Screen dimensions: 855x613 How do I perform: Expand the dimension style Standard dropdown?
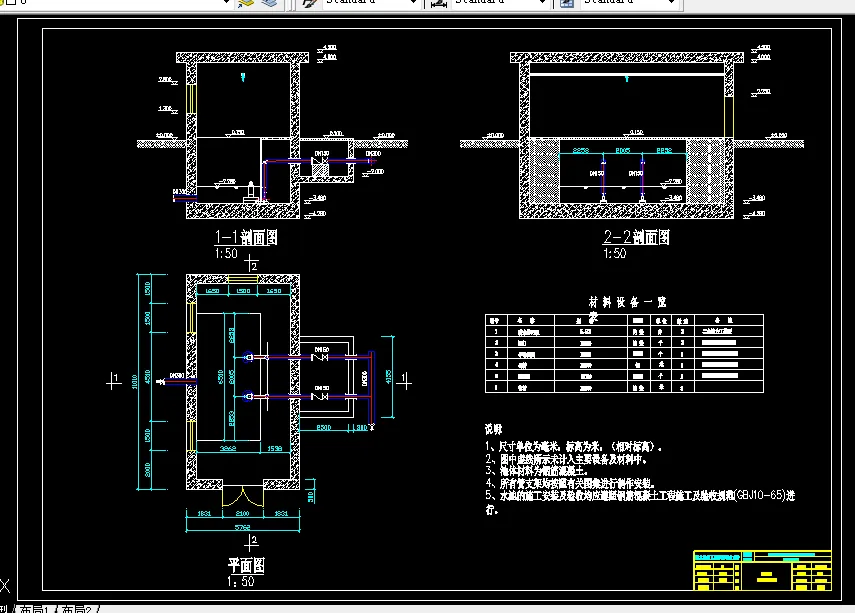pyautogui.click(x=542, y=2)
